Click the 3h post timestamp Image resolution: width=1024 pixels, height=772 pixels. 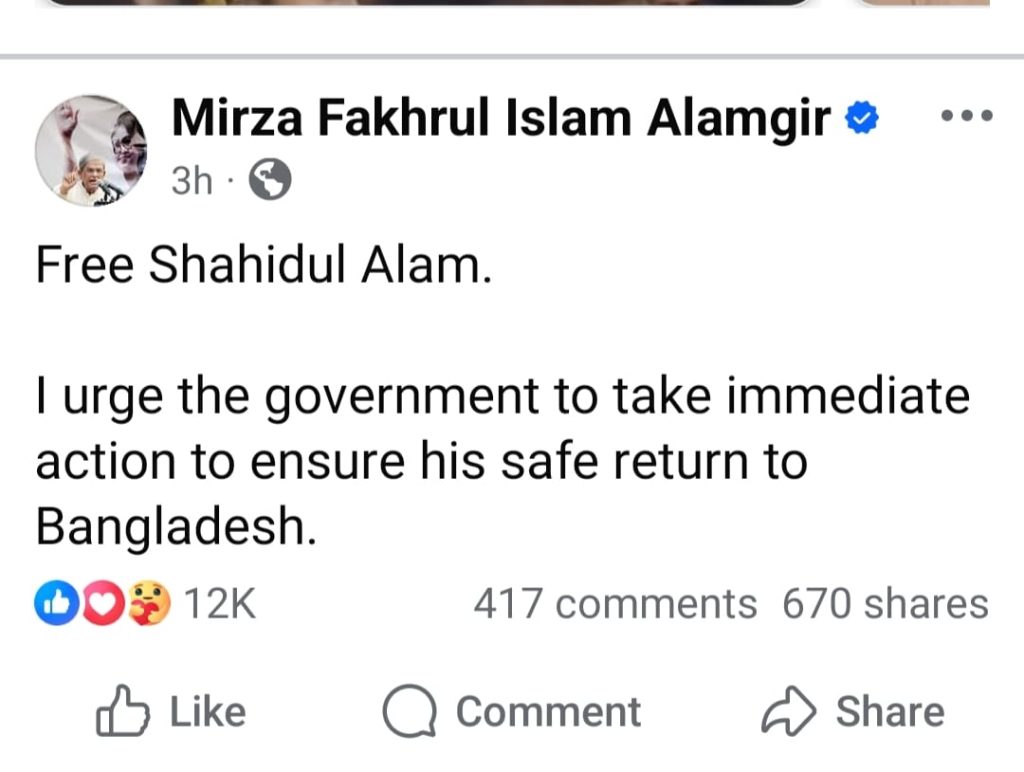click(193, 182)
